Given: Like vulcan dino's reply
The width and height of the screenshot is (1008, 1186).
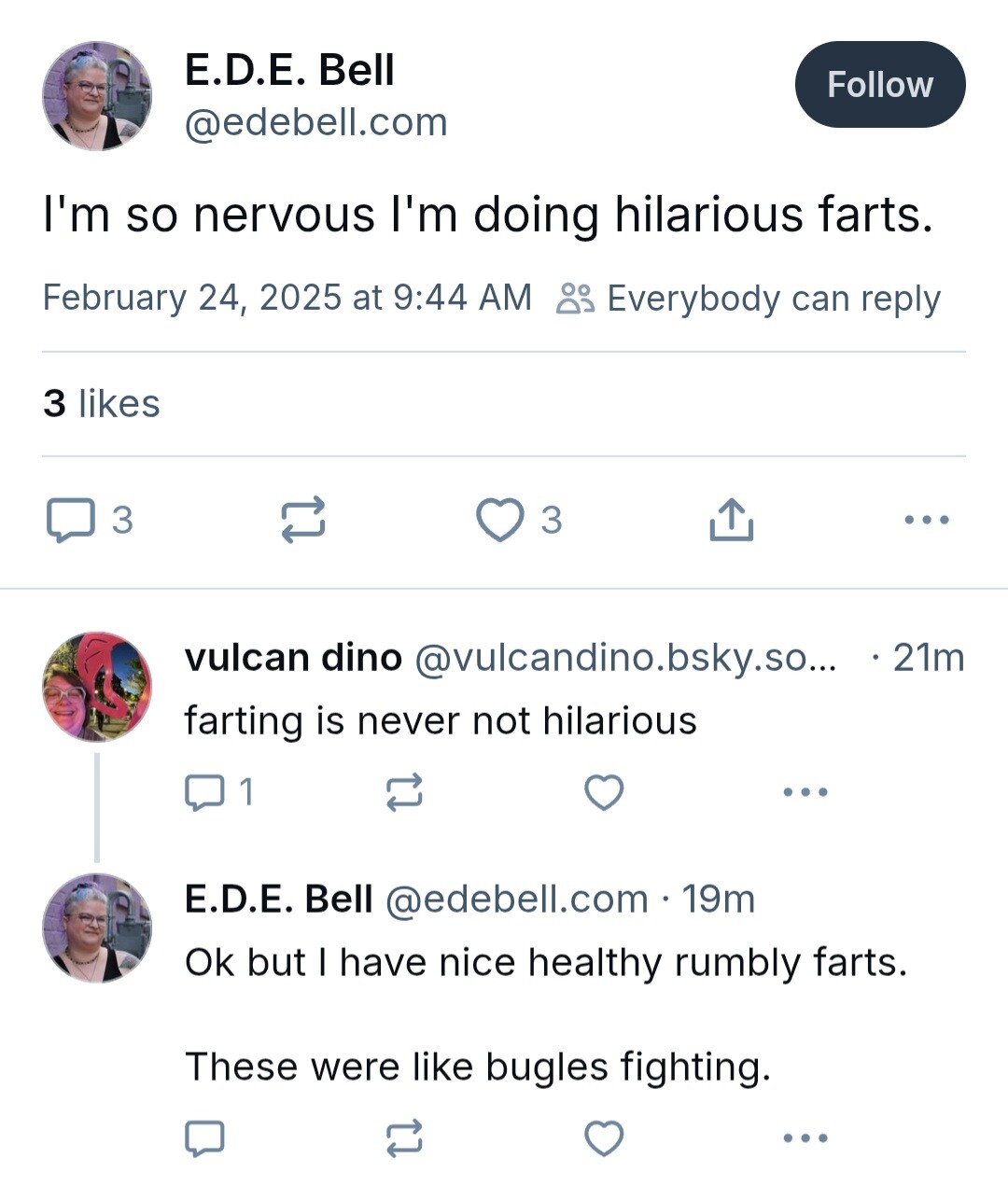Looking at the screenshot, I should tap(604, 792).
